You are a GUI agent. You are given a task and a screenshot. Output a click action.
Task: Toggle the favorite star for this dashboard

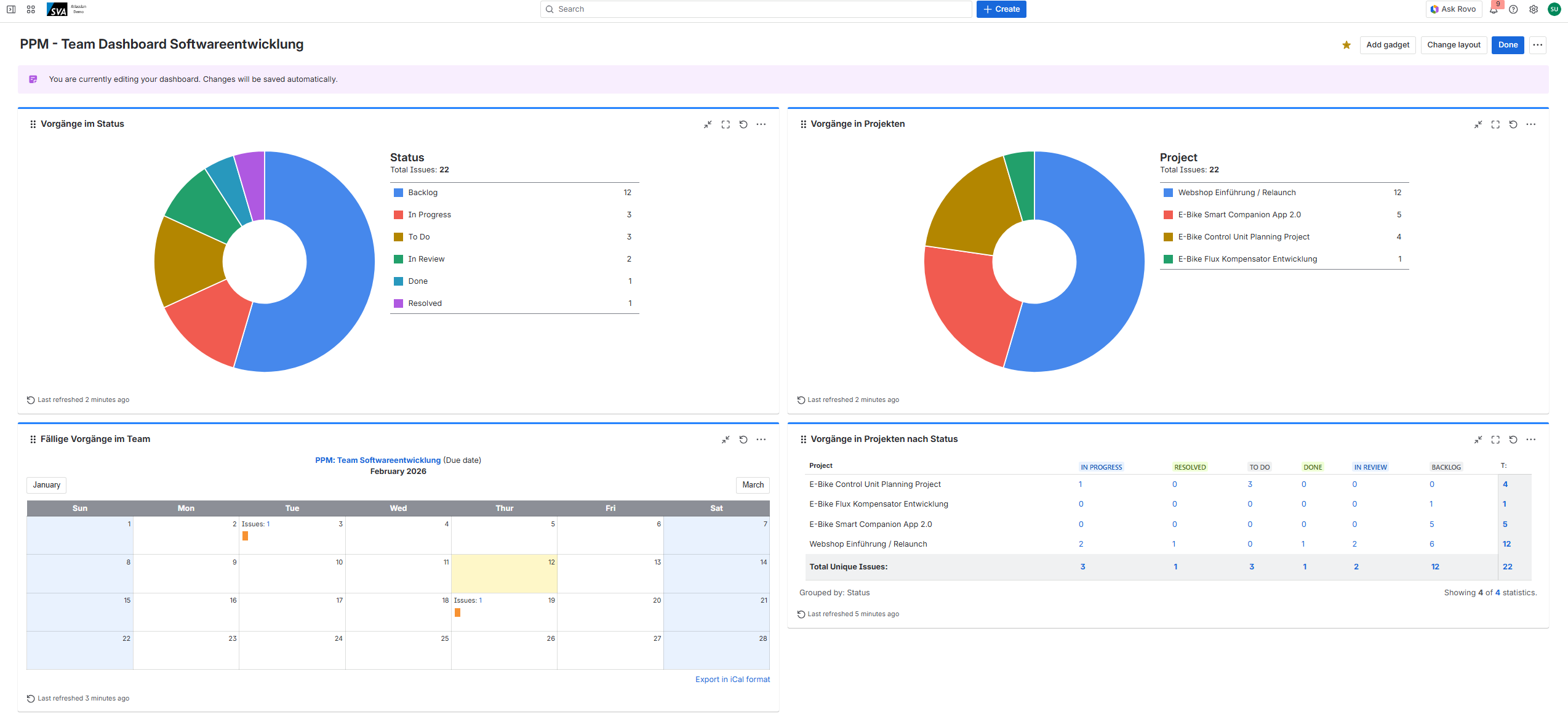[1346, 45]
